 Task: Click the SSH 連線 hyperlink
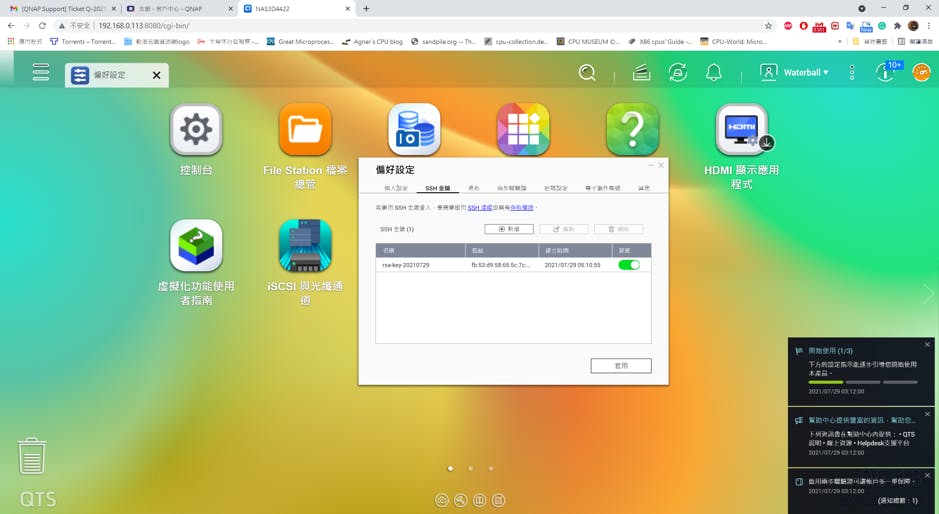click(x=479, y=208)
